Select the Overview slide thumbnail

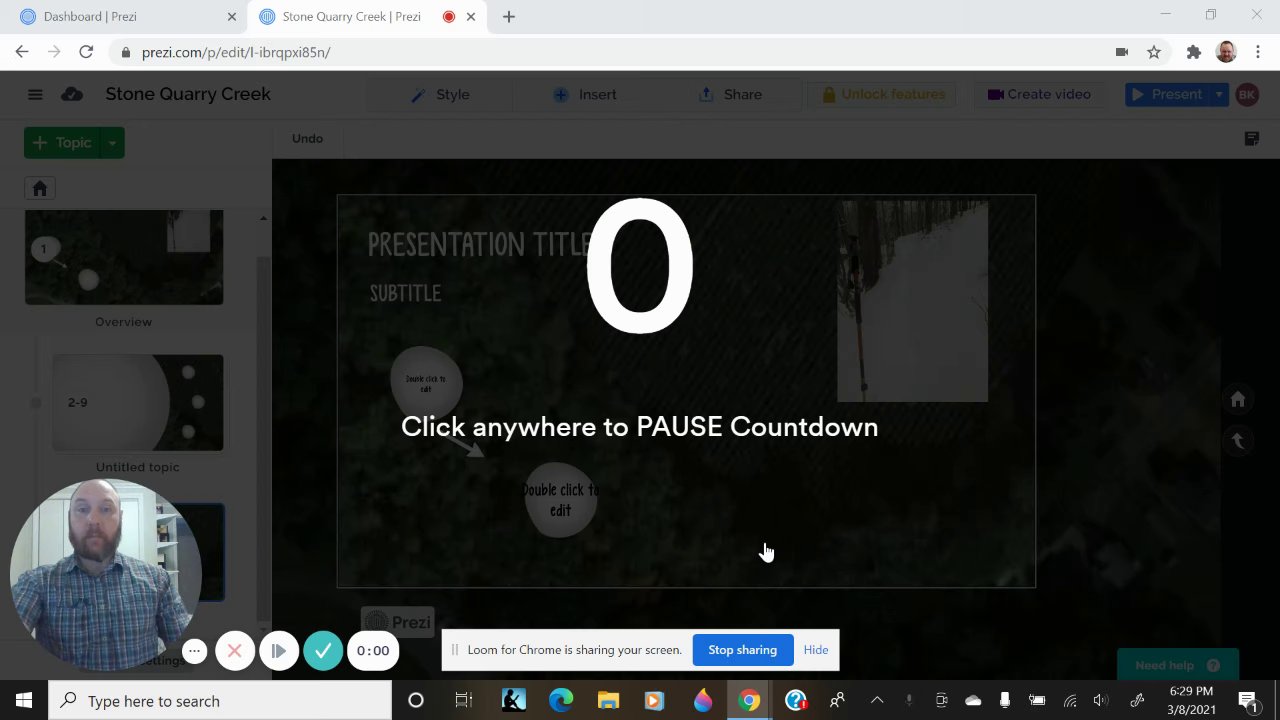(124, 257)
